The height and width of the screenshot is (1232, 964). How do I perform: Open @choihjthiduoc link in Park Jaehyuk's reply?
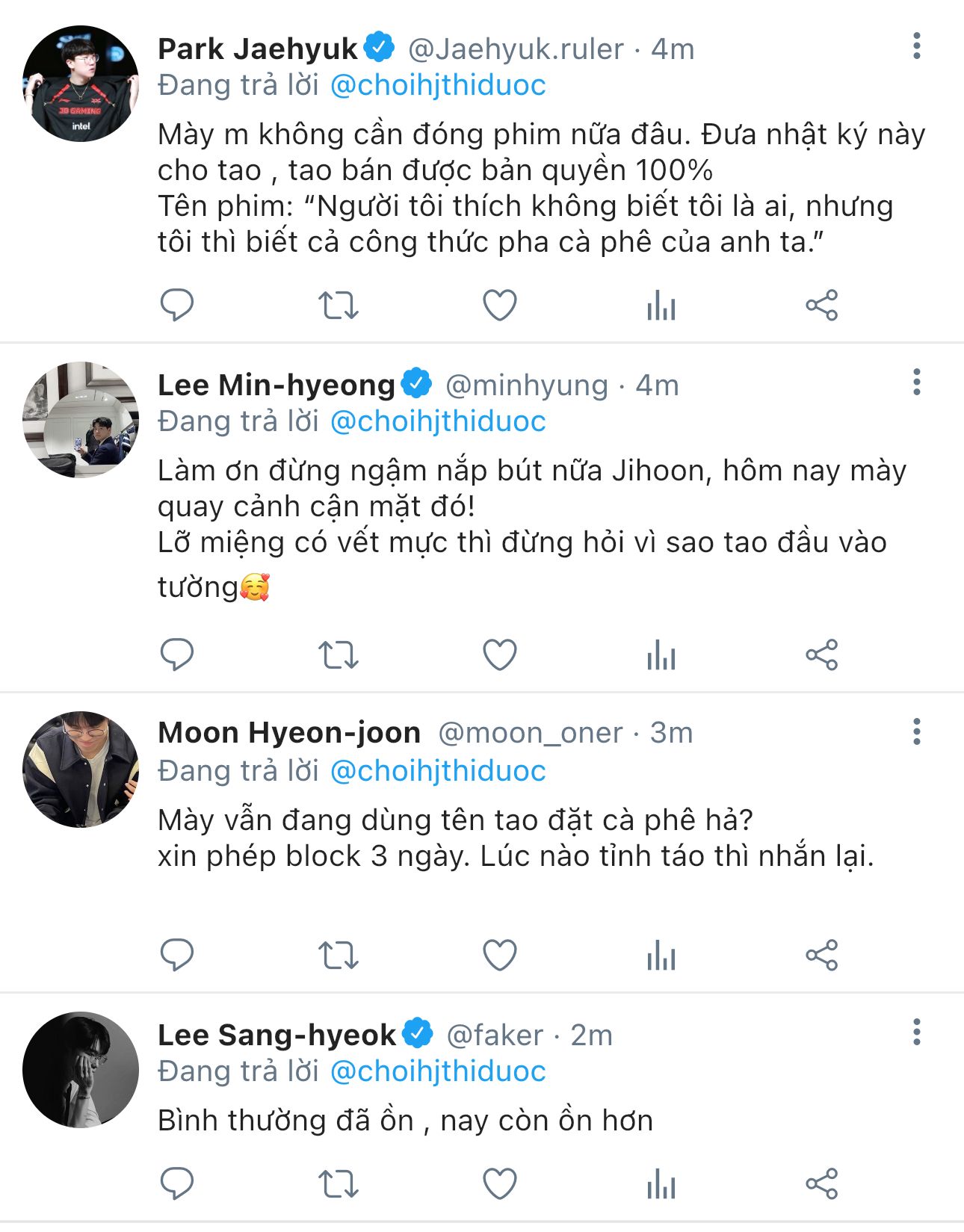click(438, 85)
